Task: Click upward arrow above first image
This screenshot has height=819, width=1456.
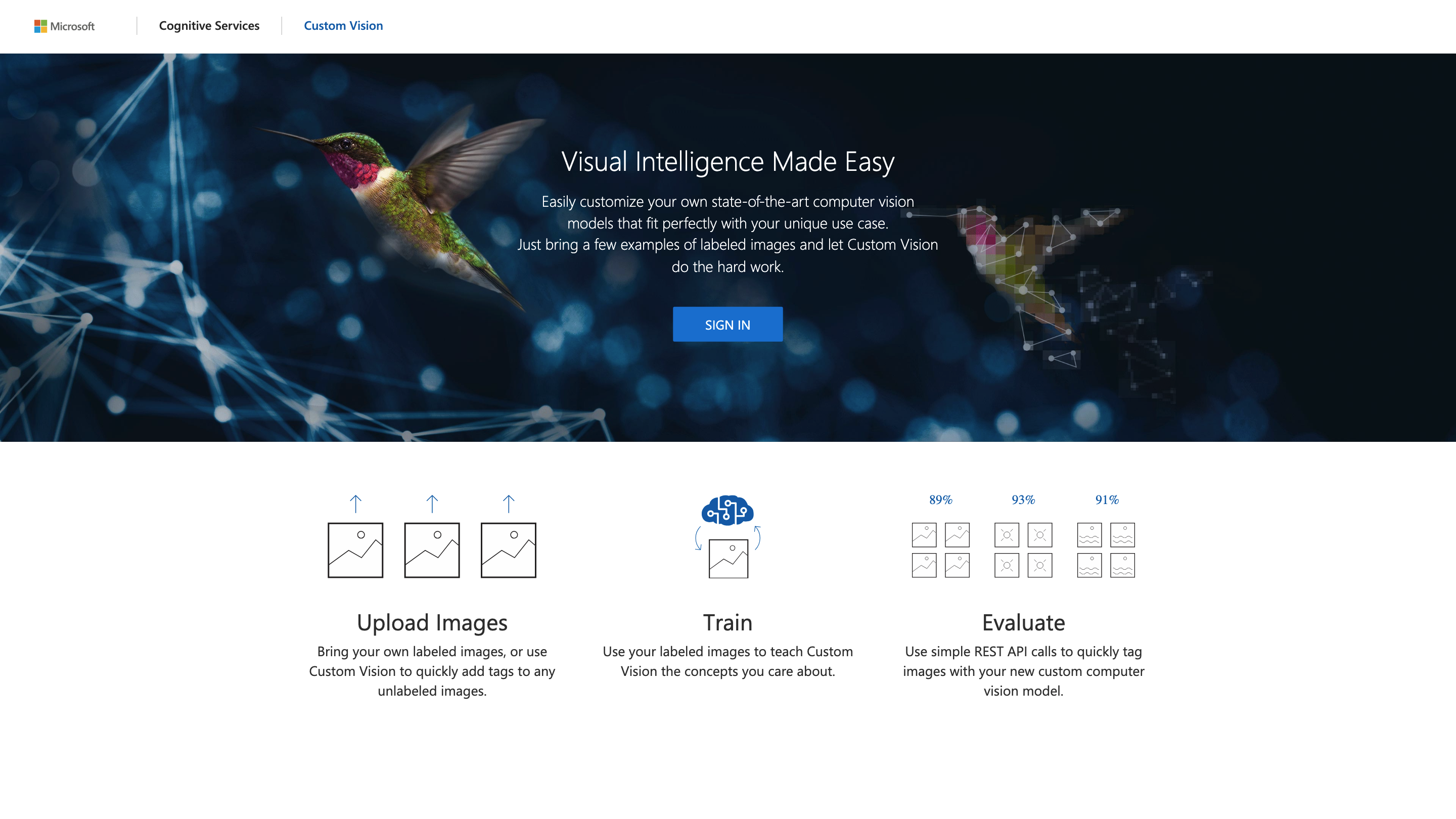Action: 355,504
